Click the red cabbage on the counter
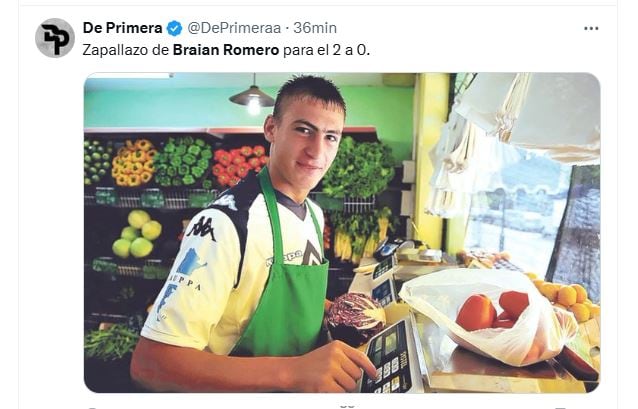The height and width of the screenshot is (409, 638). [356, 316]
